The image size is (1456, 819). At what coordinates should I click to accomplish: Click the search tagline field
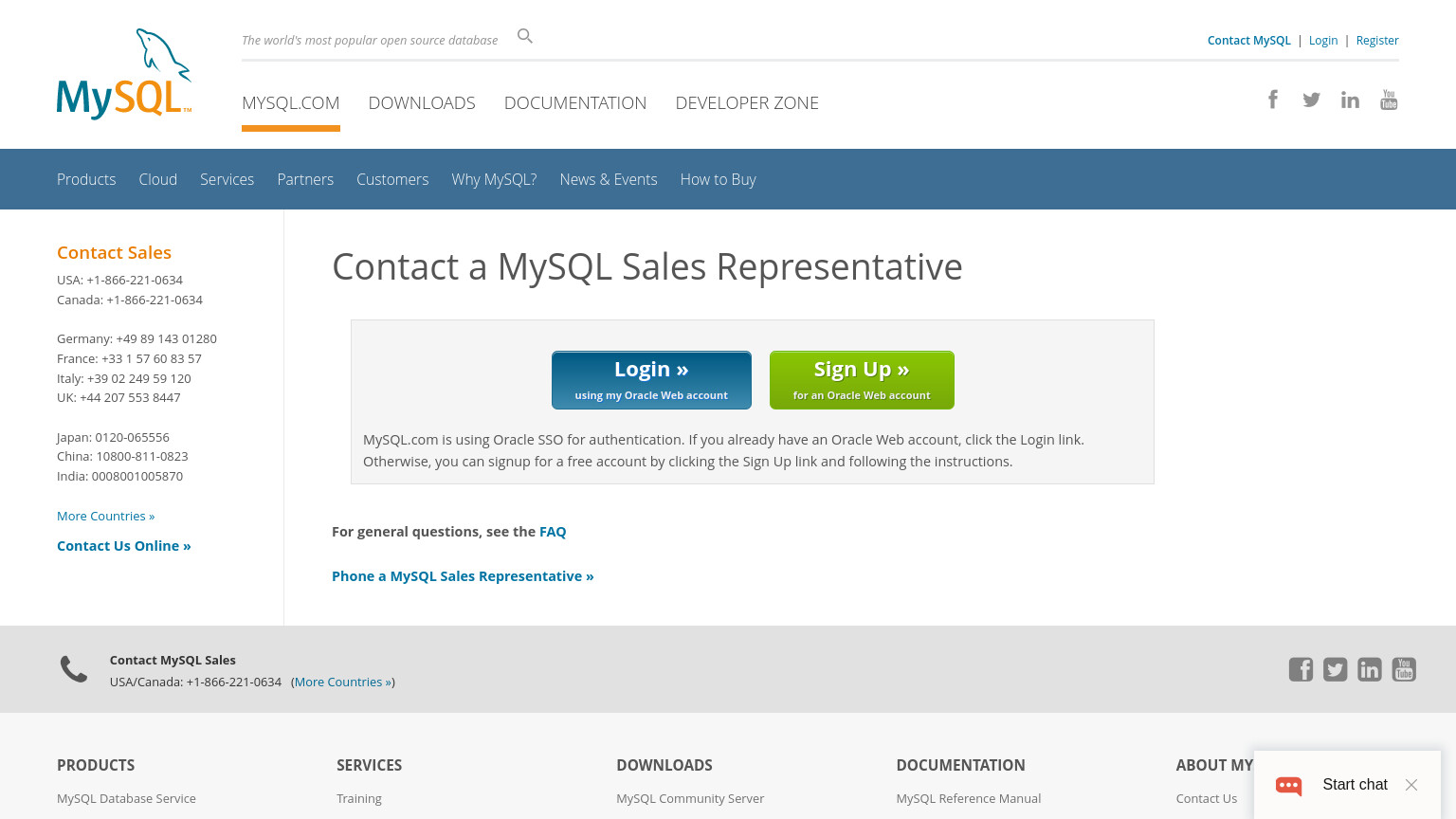370,40
